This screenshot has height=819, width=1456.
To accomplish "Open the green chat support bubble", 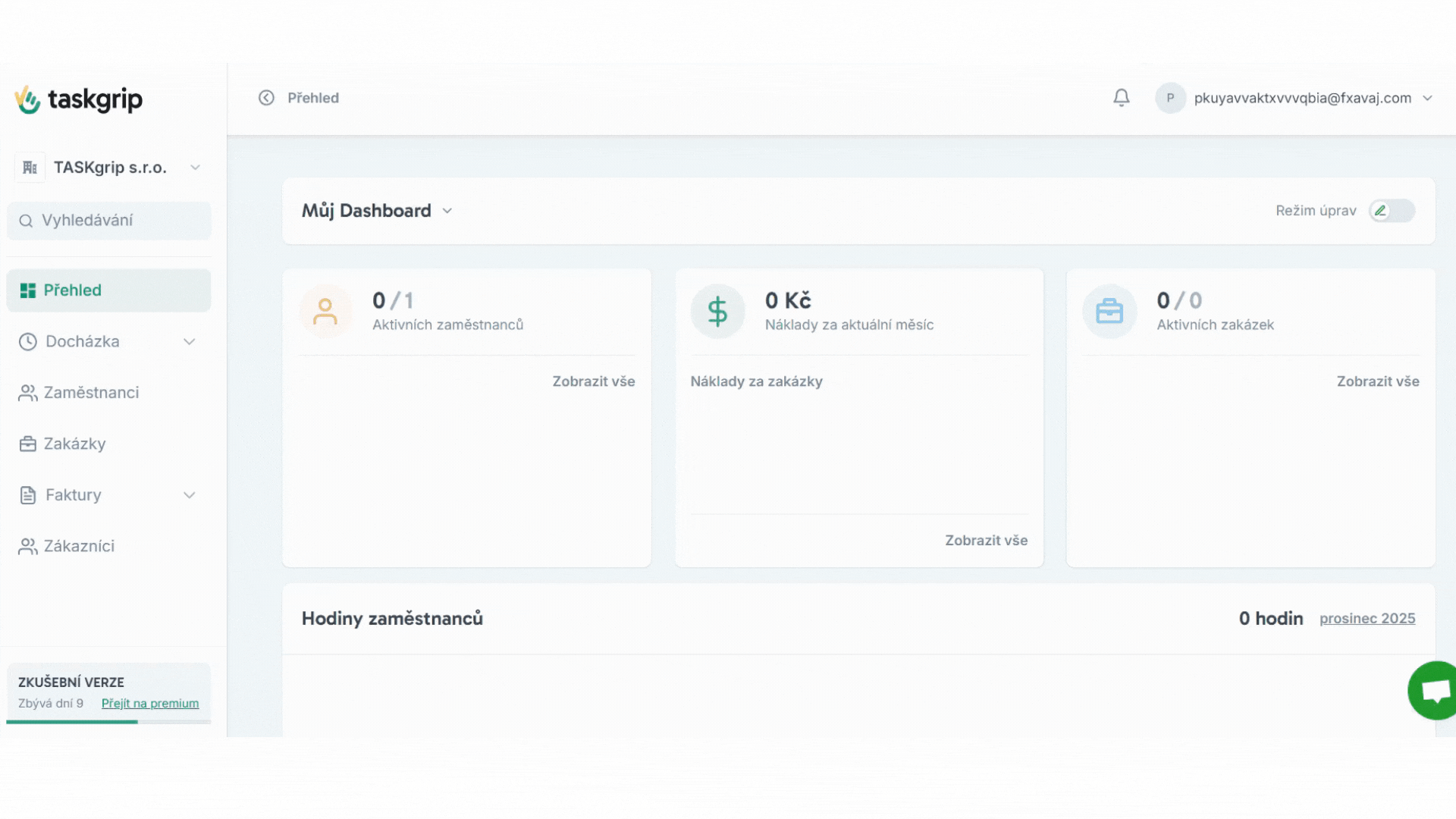I will click(1433, 690).
